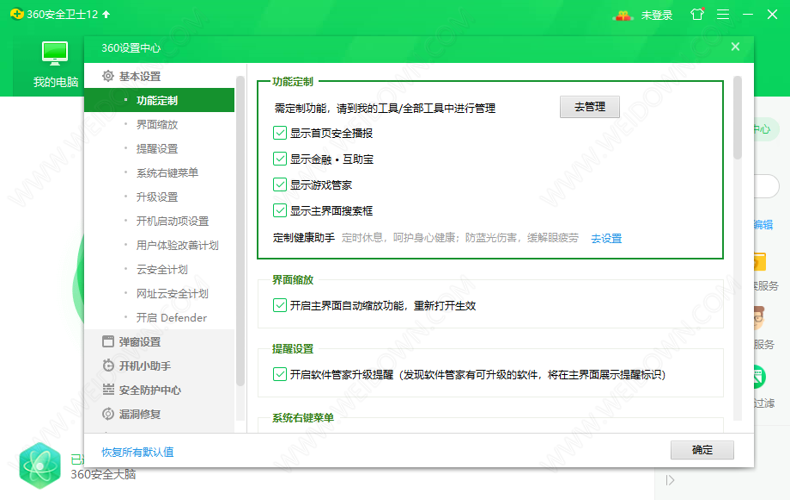
Task: Expand the 安全防护中心 category
Action: point(159,390)
